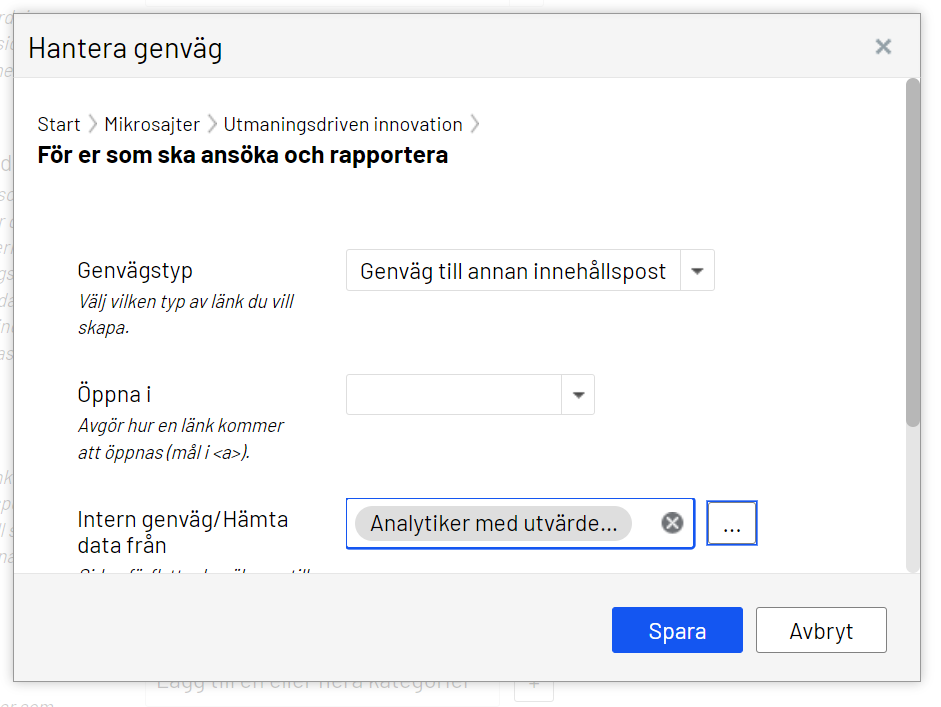Click the chevron after "Utmaningsdriven innovation" breadcrumb

coord(475,124)
